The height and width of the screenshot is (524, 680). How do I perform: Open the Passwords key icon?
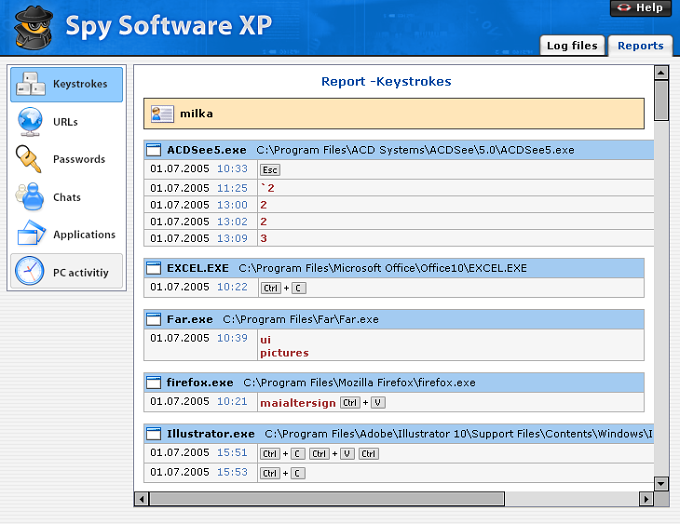[29, 159]
